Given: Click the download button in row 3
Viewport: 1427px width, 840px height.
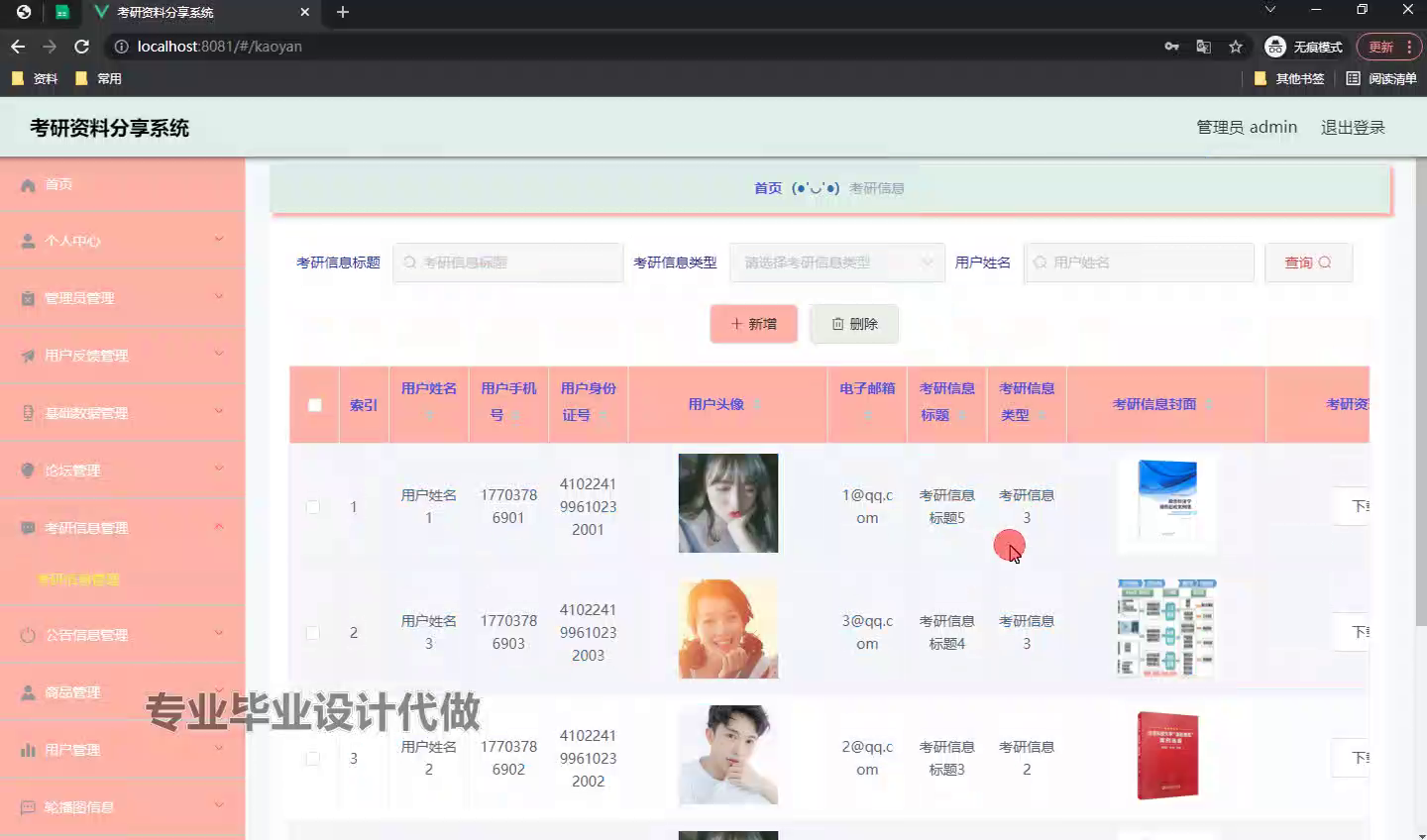Looking at the screenshot, I should pyautogui.click(x=1352, y=758).
